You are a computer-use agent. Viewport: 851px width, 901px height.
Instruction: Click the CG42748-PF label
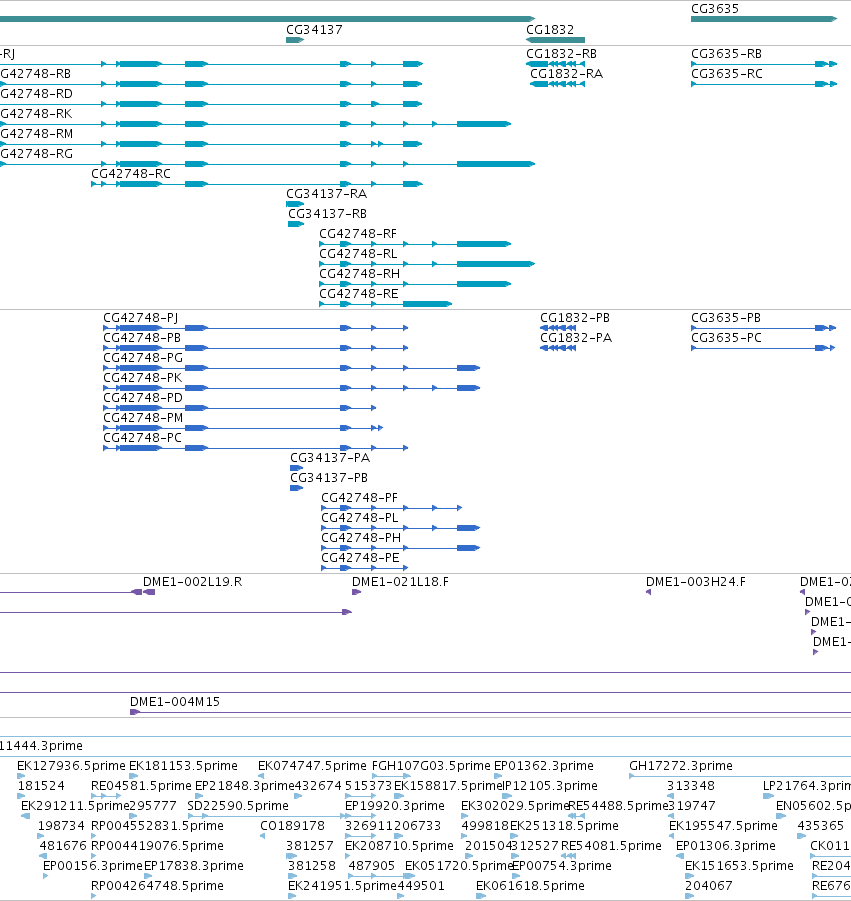(x=359, y=498)
